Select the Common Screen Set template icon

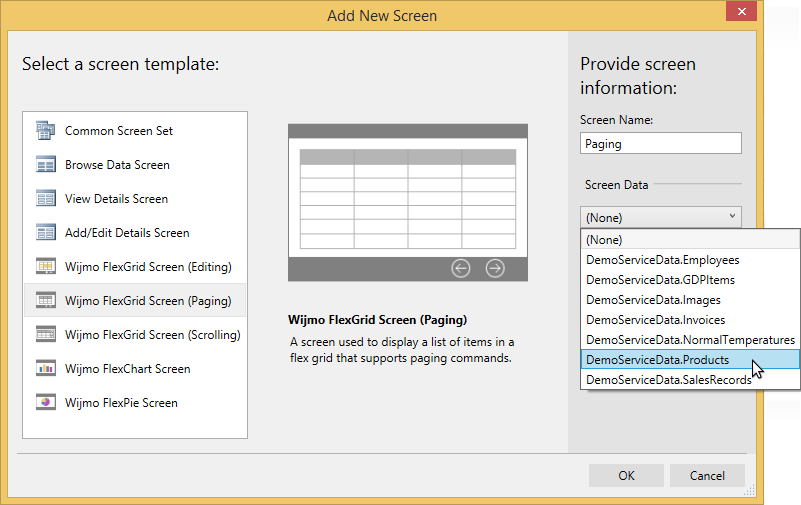45,131
